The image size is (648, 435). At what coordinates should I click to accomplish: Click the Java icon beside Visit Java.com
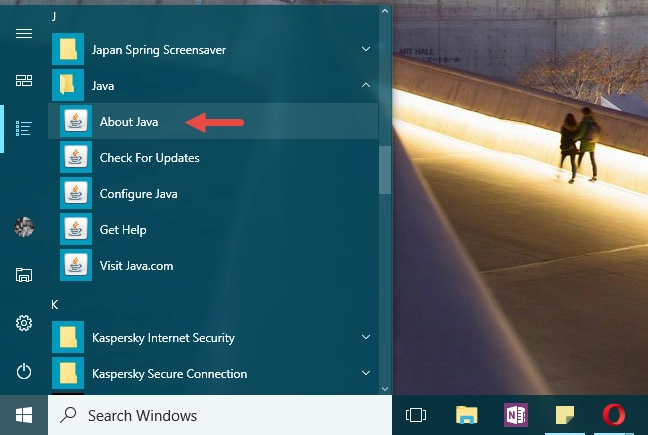click(x=76, y=265)
